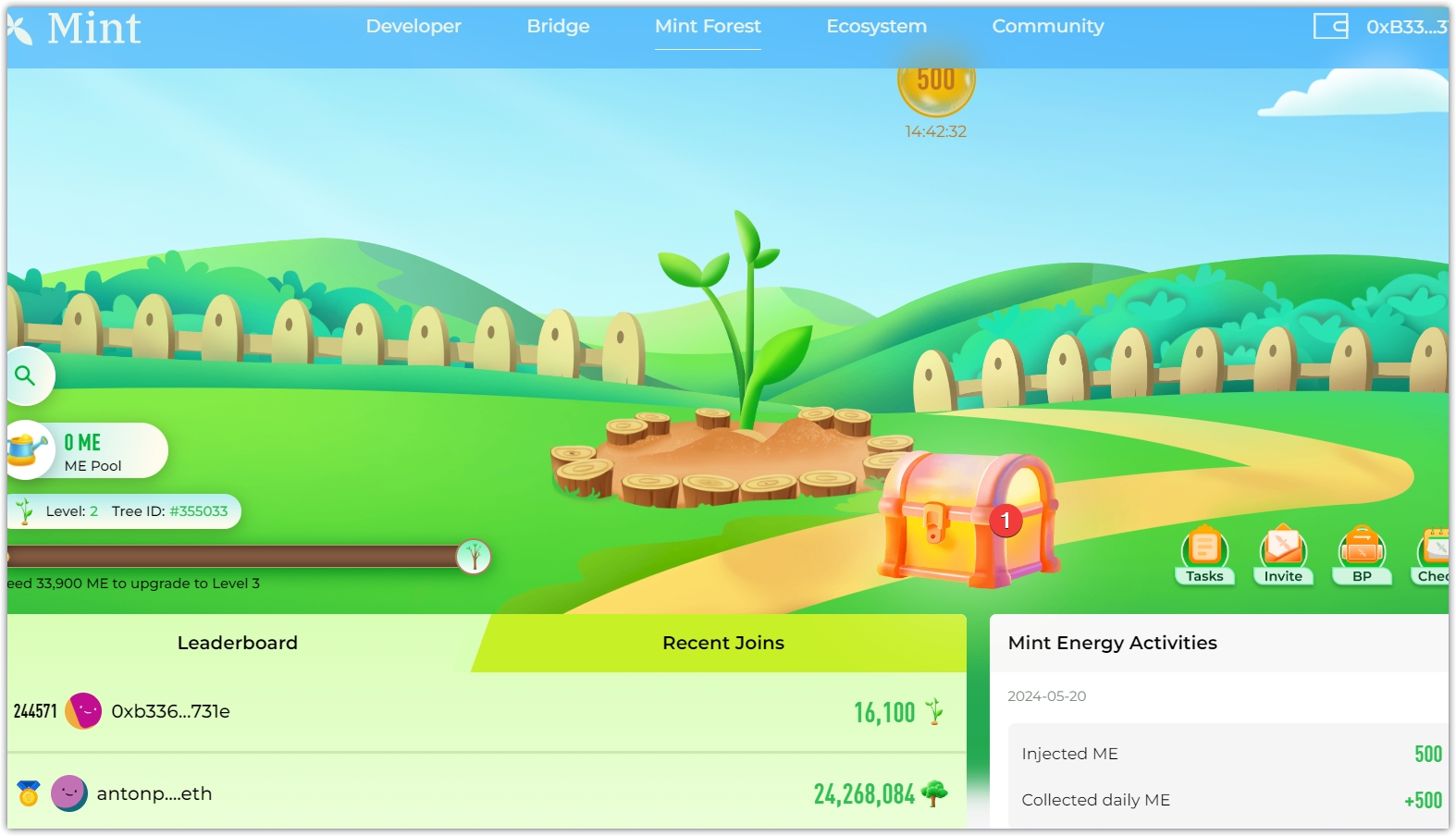Click the watering can ME Pool icon
The width and height of the screenshot is (1456, 836).
click(x=28, y=450)
